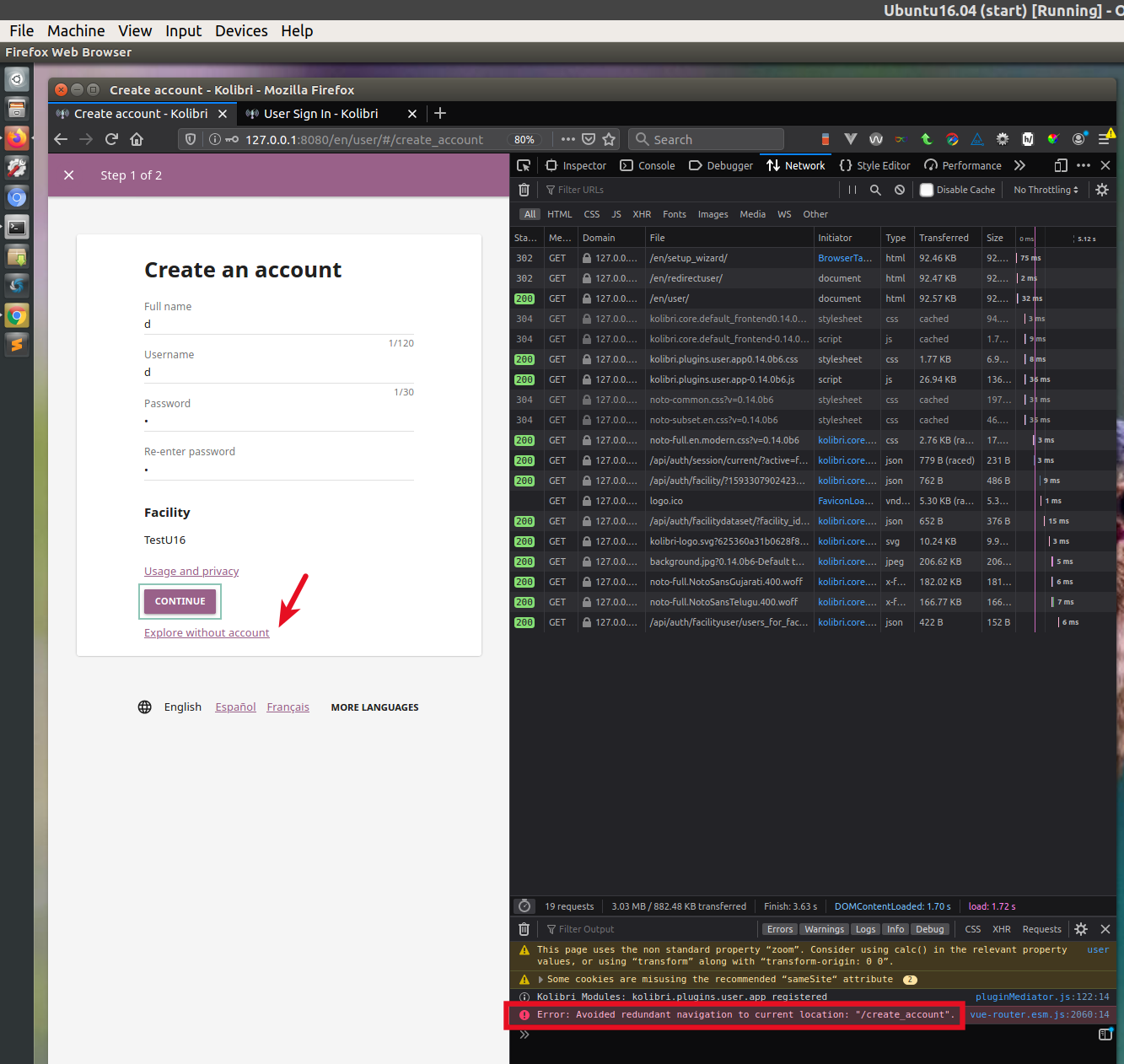This screenshot has height=1064, width=1124.
Task: Open the DevTools settings gear icon
Action: click(1102, 190)
